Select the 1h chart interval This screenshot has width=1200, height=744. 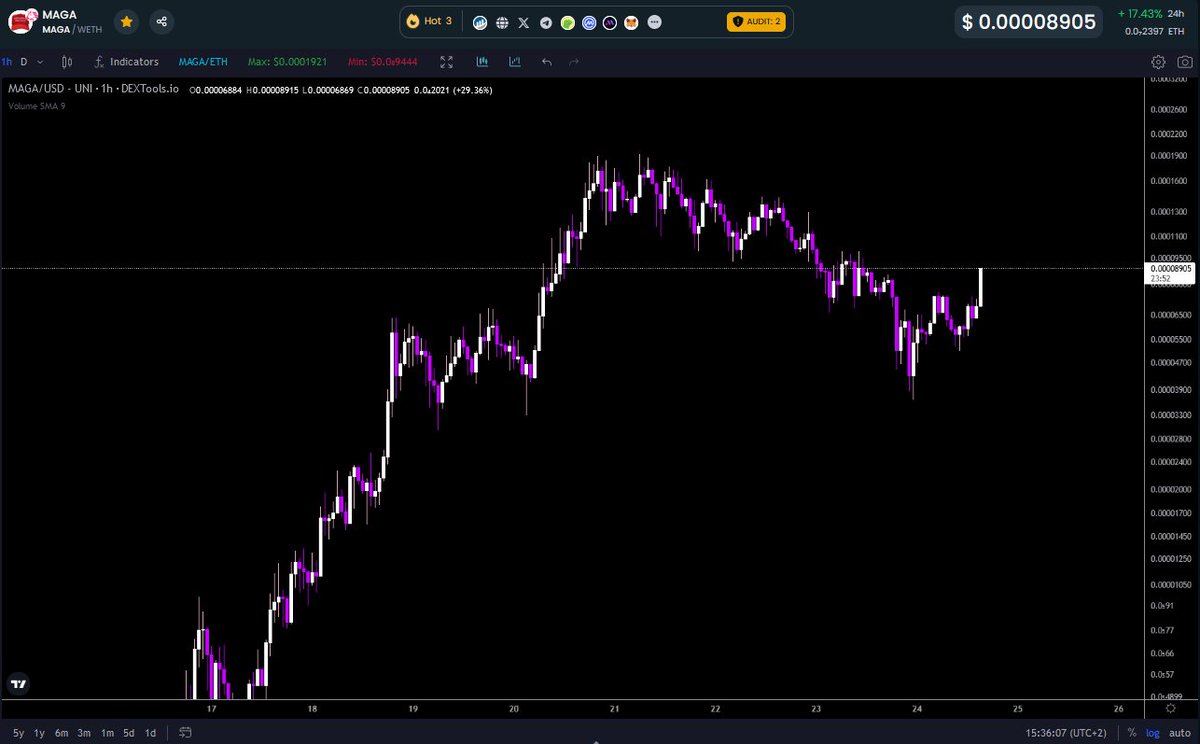click(x=7, y=62)
